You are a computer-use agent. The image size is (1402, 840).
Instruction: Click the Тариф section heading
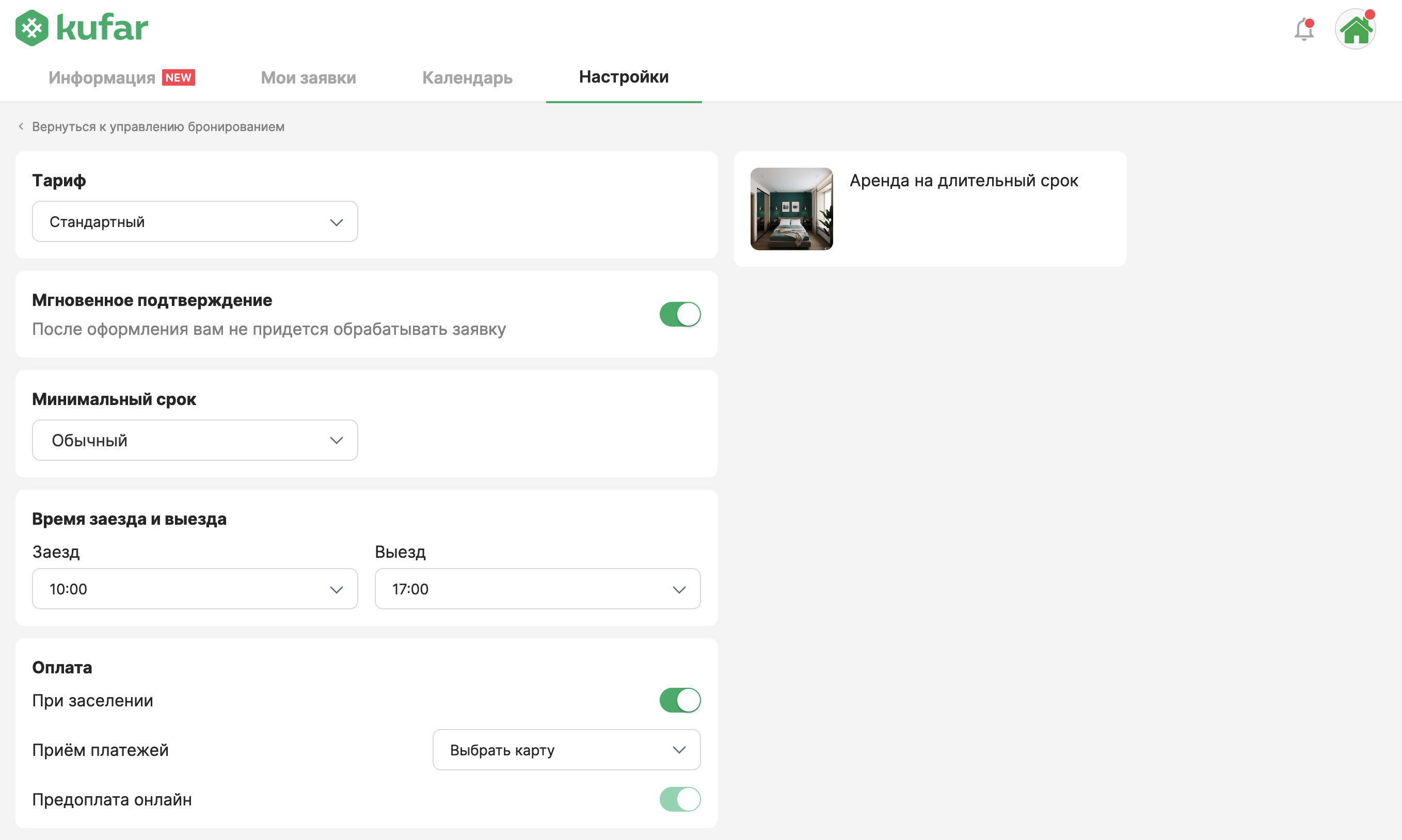tap(59, 181)
